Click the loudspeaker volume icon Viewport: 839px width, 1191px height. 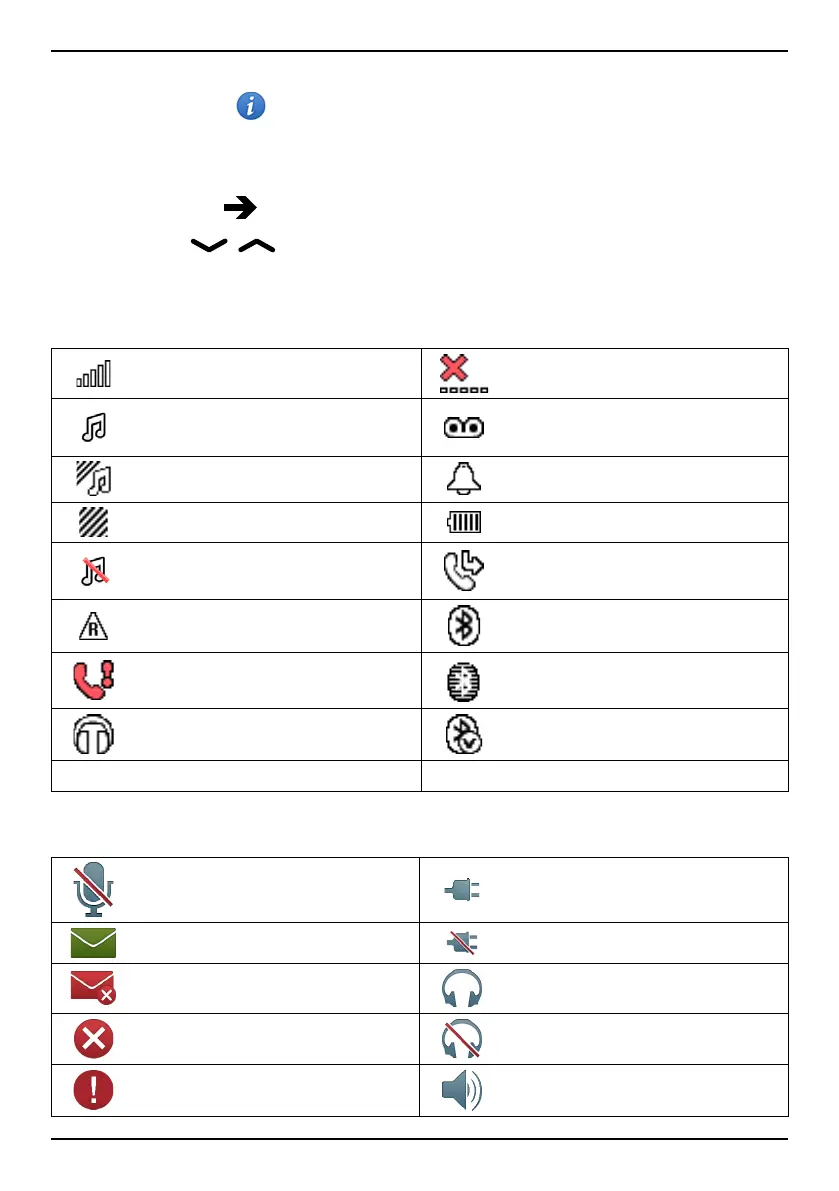[x=462, y=1090]
